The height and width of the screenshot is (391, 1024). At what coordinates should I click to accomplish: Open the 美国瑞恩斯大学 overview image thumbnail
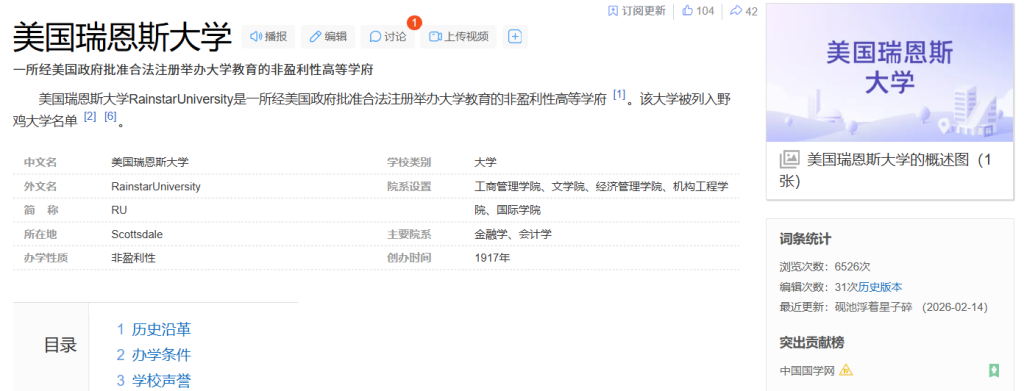(x=889, y=72)
